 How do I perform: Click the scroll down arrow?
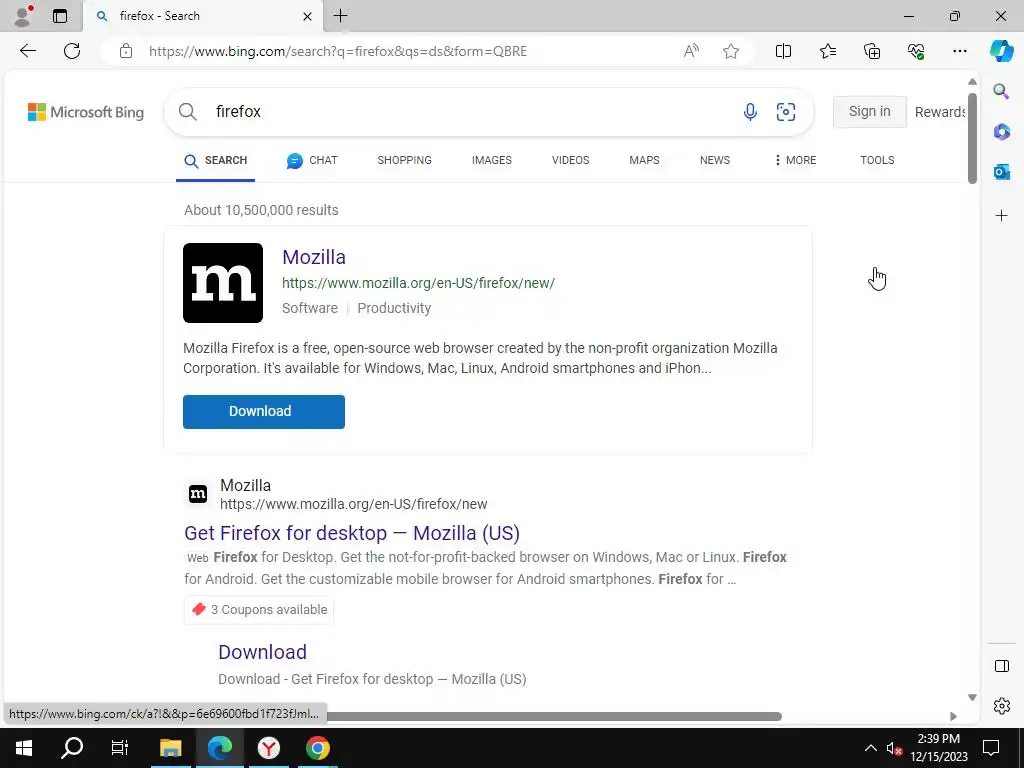pos(972,697)
